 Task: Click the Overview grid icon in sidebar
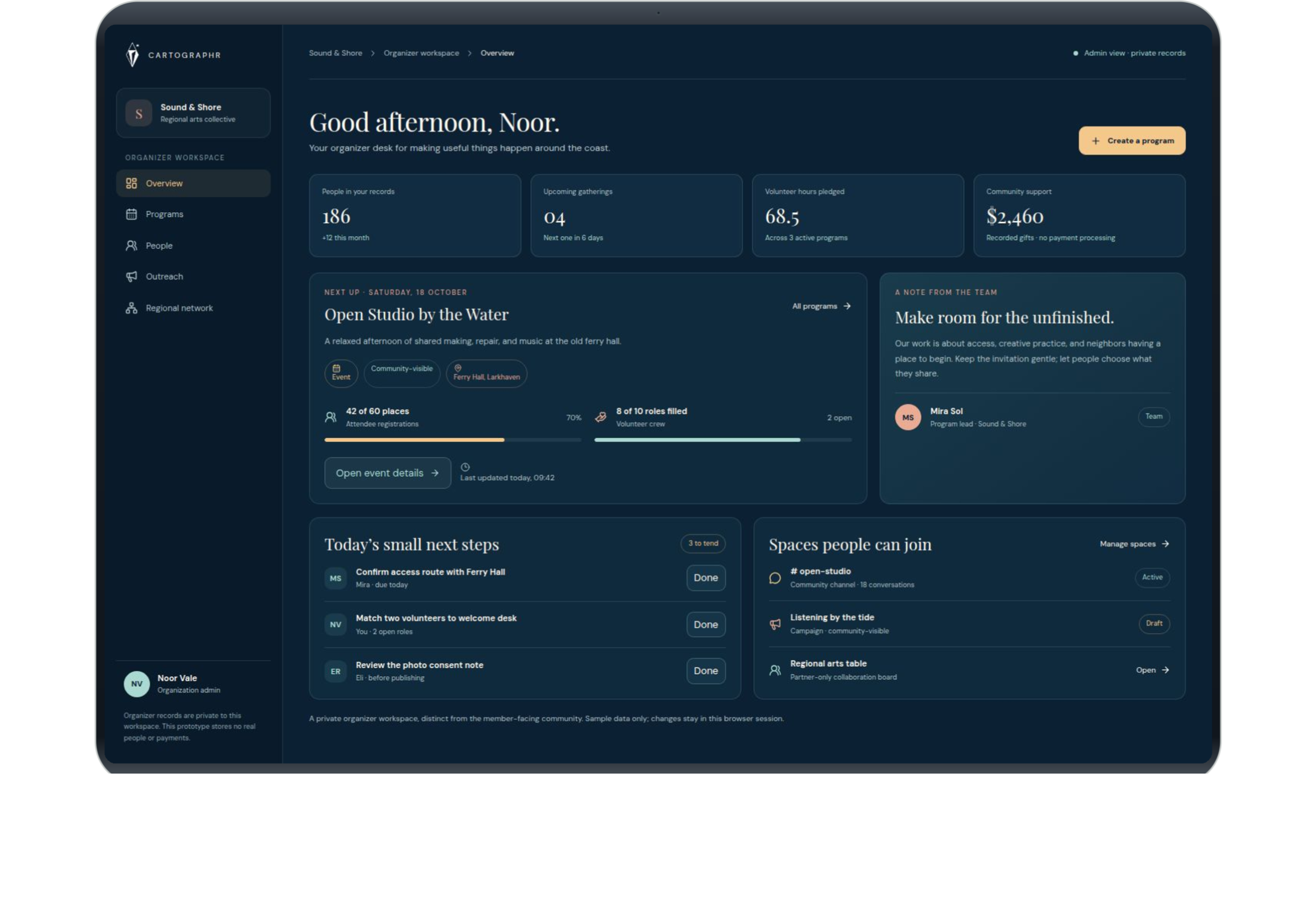[x=131, y=183]
